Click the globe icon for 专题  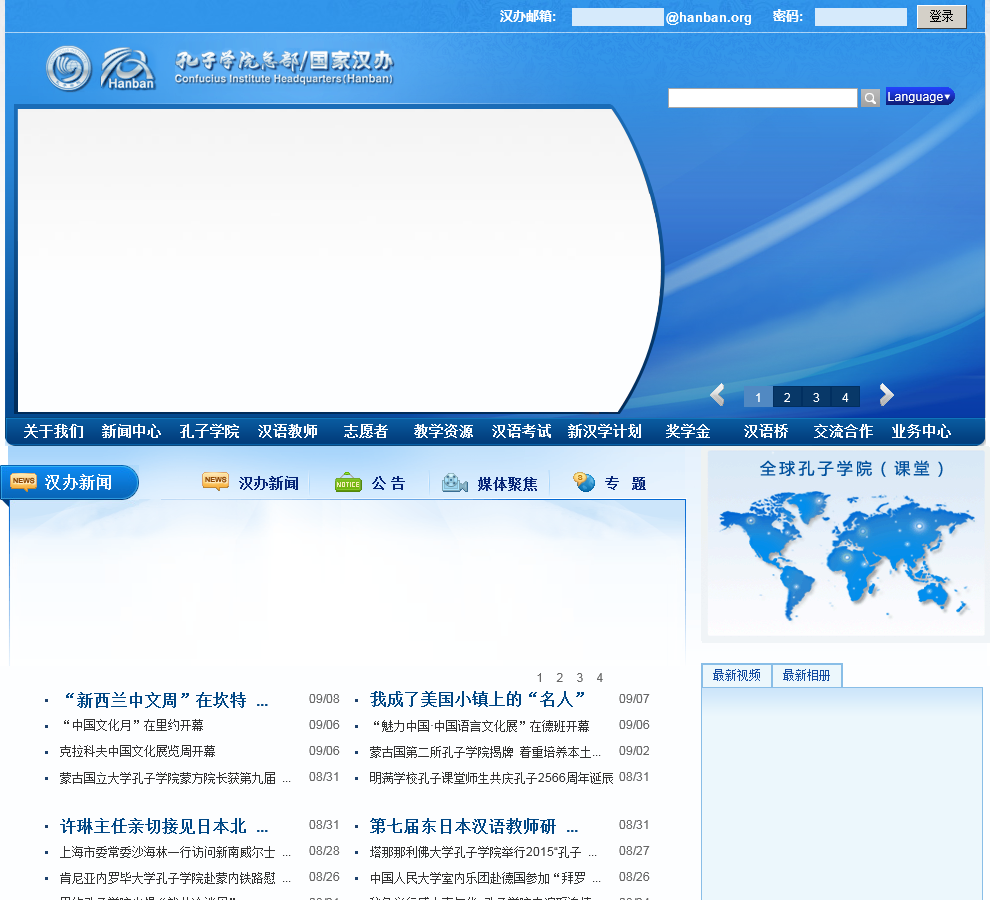[584, 482]
